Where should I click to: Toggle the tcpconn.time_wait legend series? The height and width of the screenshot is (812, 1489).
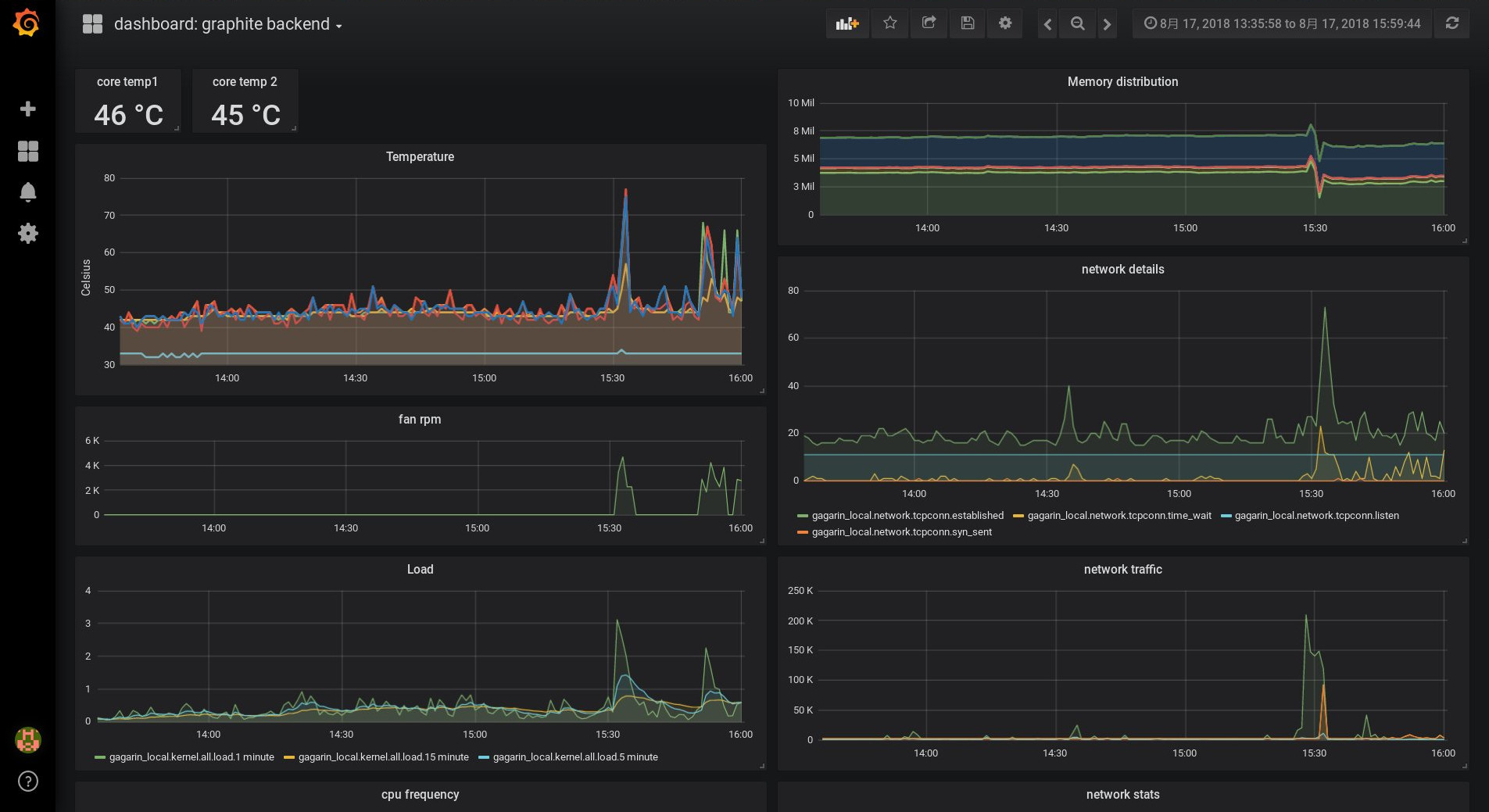pyautogui.click(x=1119, y=516)
